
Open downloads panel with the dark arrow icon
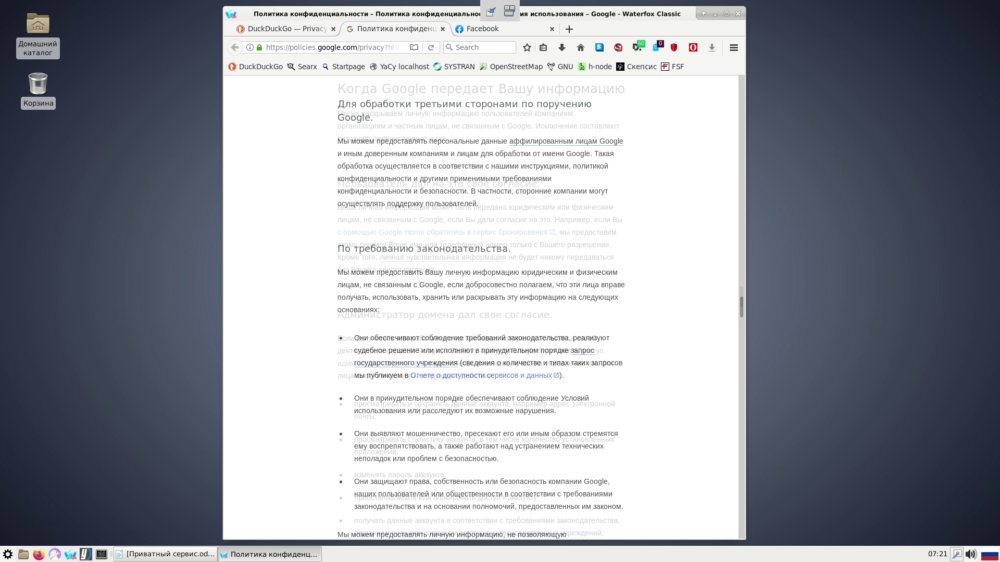click(x=562, y=47)
